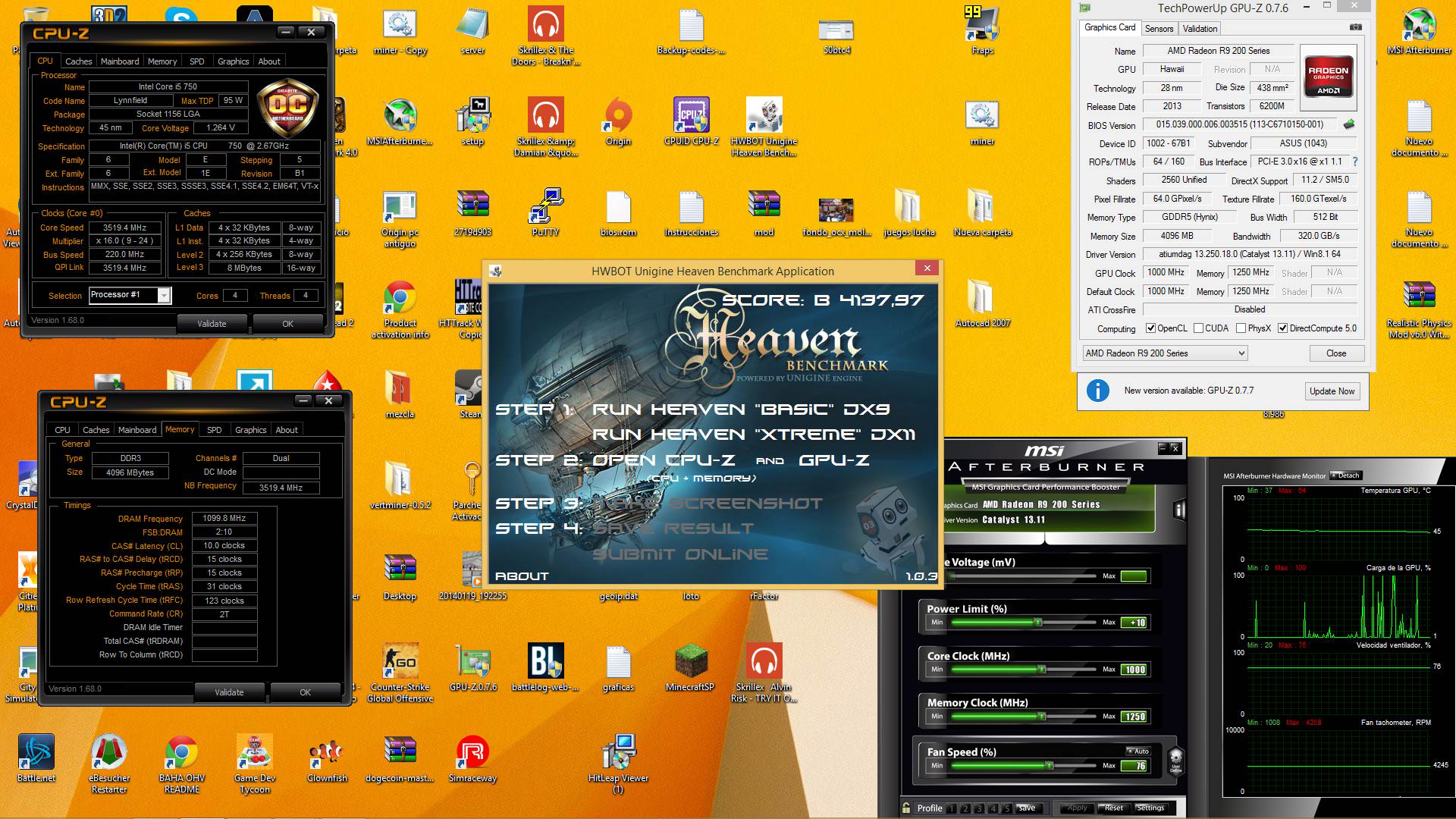1456x819 pixels.
Task: Click the Core Clock value box 1000
Action: pyautogui.click(x=1135, y=670)
